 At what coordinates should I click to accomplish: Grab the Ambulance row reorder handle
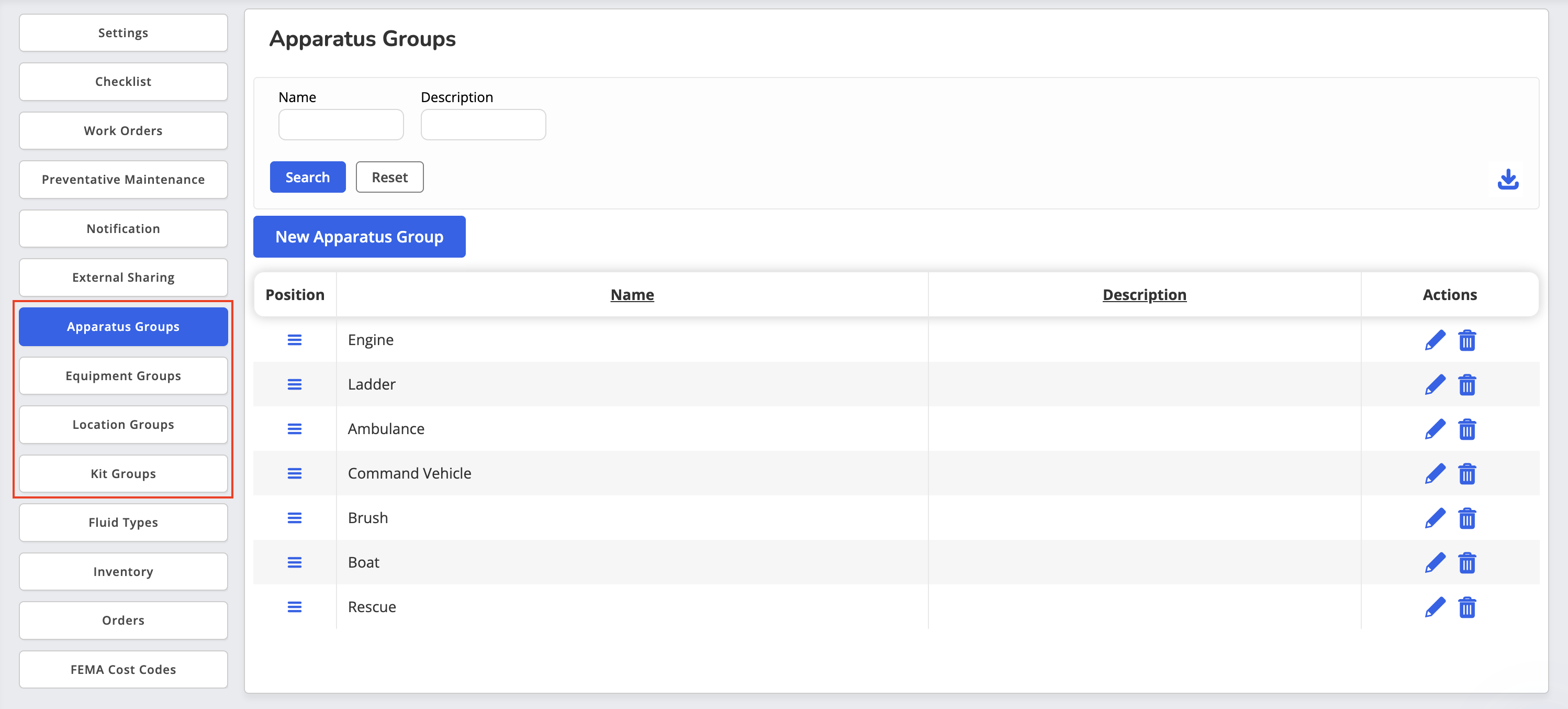coord(295,429)
